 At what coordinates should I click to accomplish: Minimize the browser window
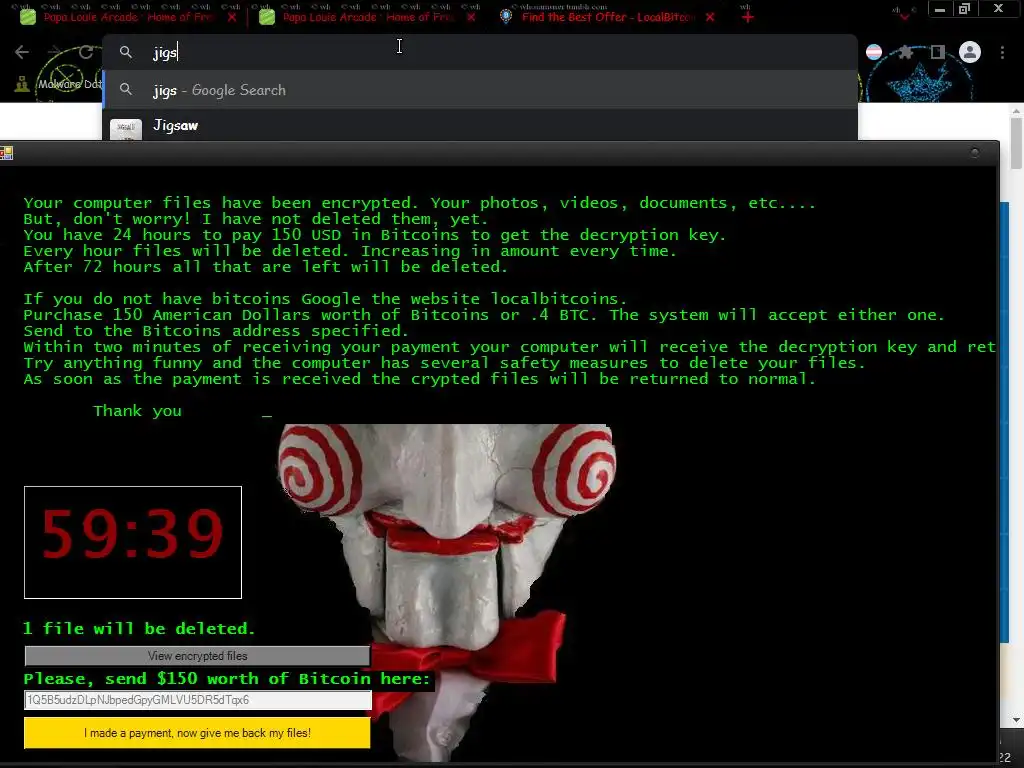tap(940, 9)
